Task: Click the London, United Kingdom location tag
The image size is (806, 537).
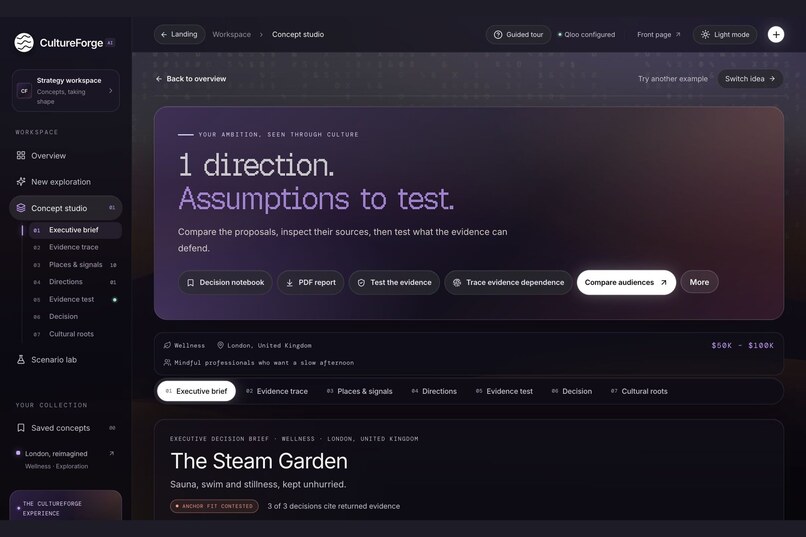Action: tap(264, 345)
